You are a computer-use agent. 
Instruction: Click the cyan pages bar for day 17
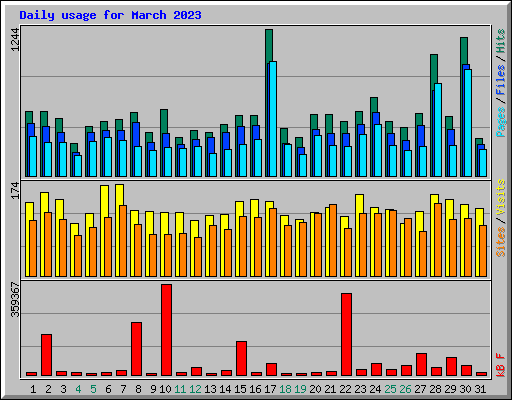[273, 119]
